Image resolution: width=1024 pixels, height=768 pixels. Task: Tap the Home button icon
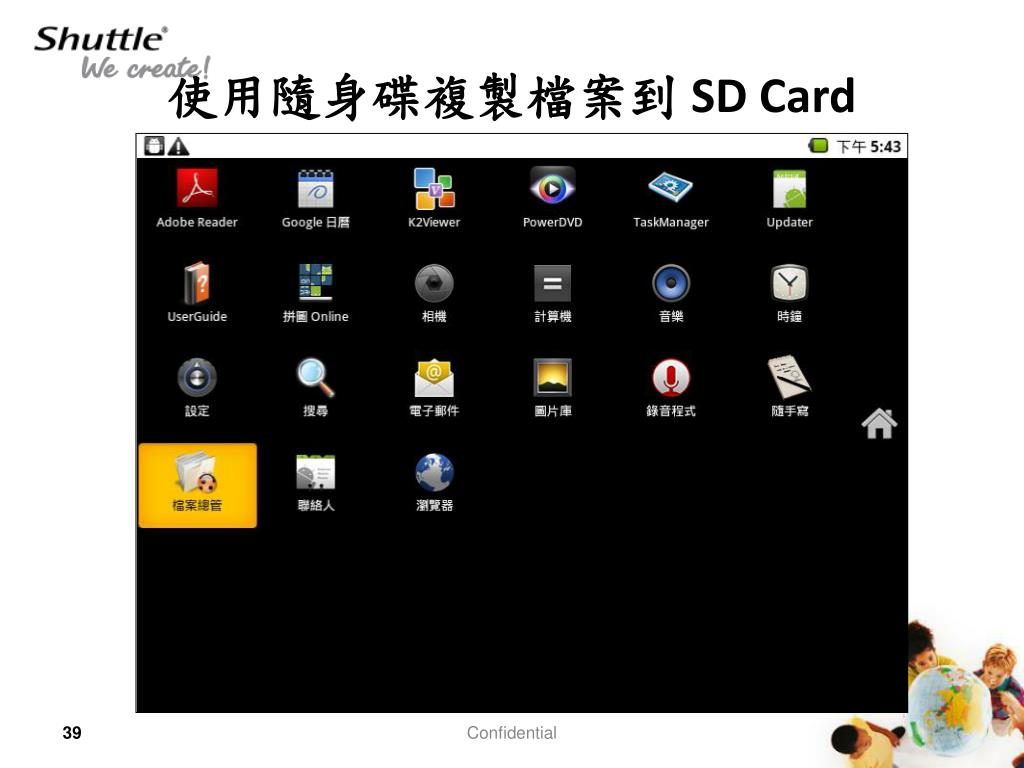(x=879, y=423)
